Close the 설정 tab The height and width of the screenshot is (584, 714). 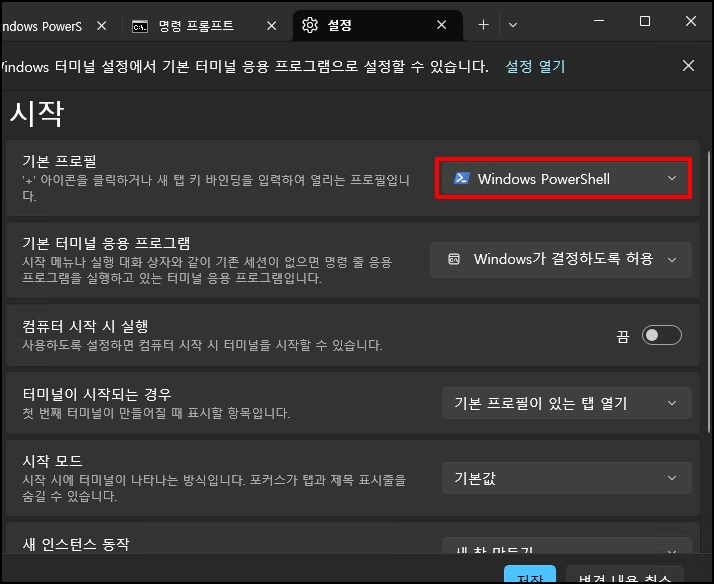point(441,25)
